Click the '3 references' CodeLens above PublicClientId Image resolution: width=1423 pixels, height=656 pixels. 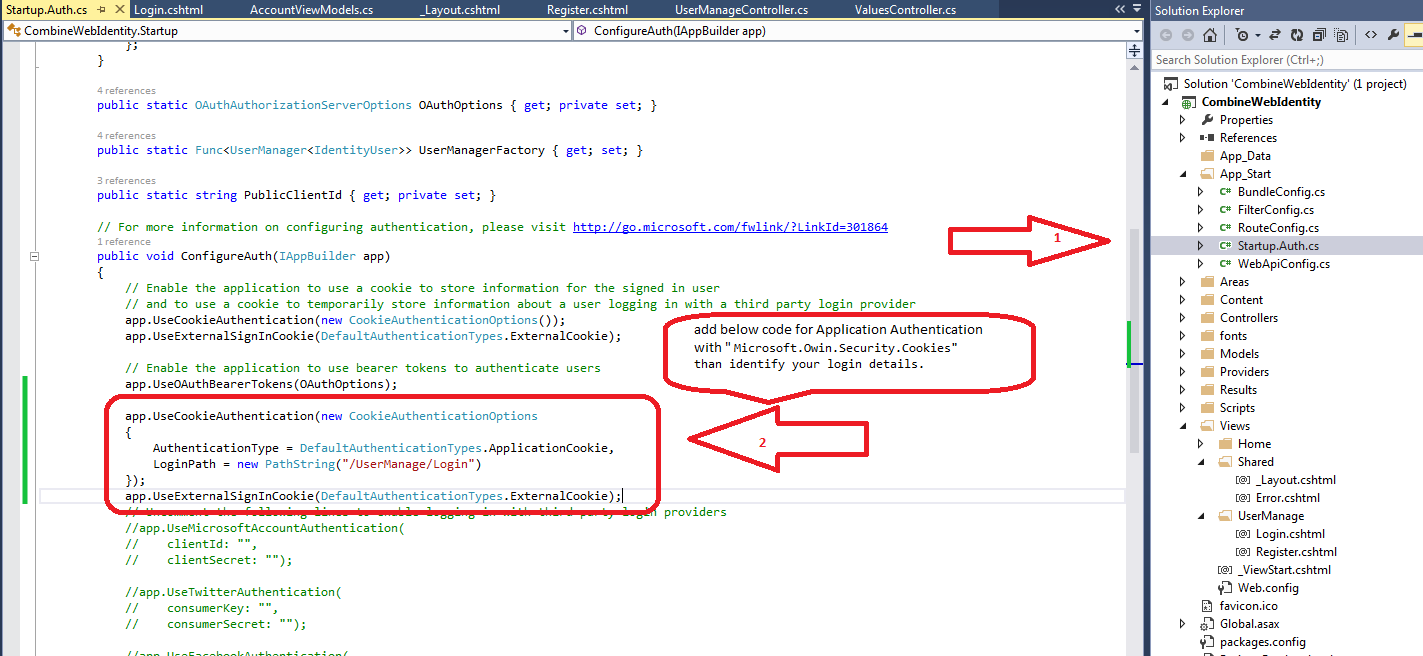[126, 181]
